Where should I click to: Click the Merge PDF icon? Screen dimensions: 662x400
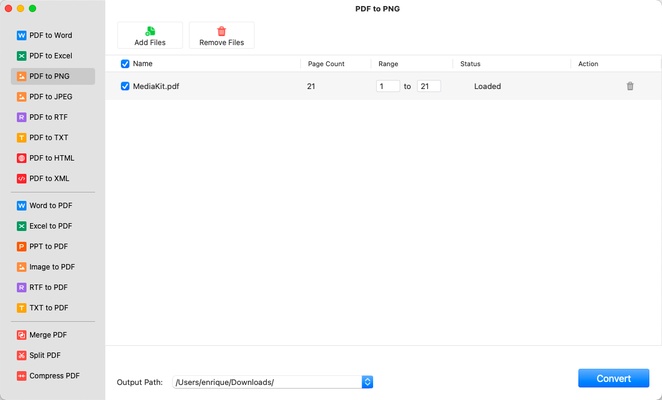(x=21, y=335)
